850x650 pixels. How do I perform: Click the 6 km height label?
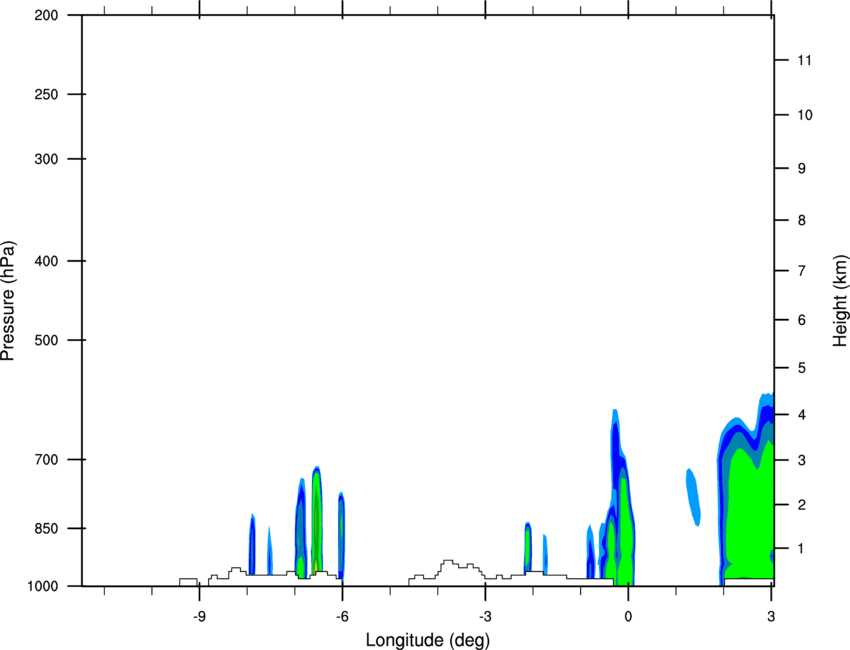[x=802, y=320]
